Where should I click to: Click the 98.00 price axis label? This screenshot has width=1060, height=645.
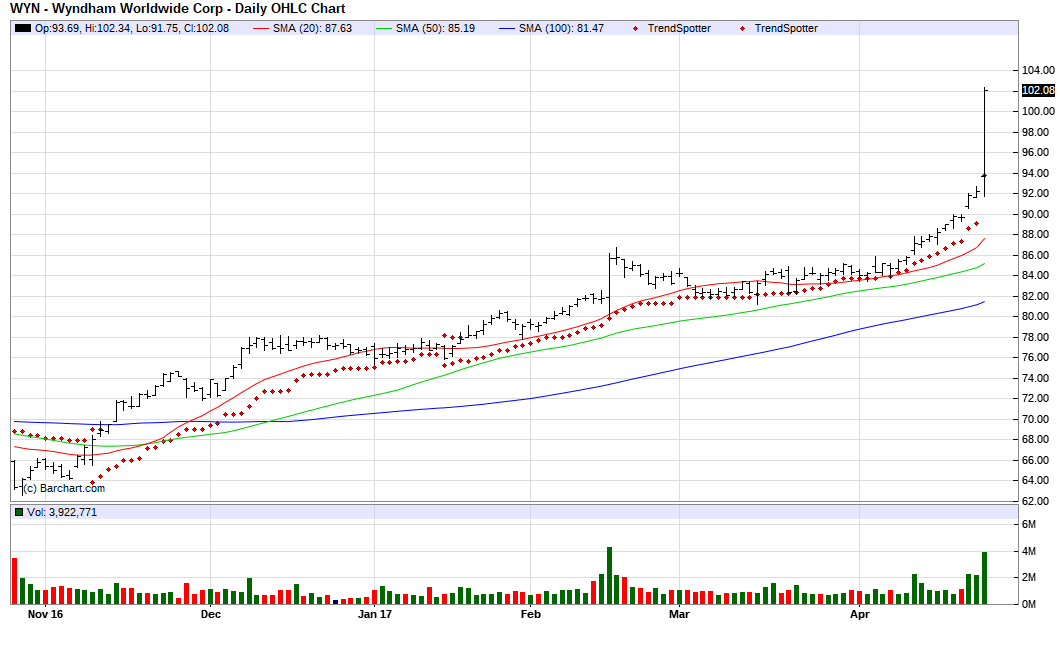[1038, 132]
